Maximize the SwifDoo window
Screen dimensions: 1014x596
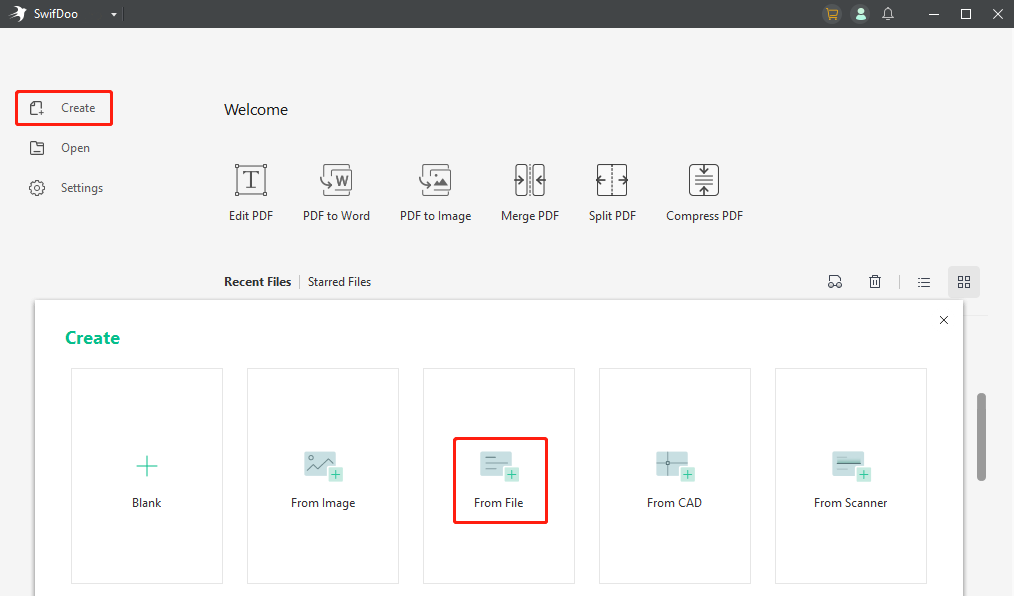965,14
